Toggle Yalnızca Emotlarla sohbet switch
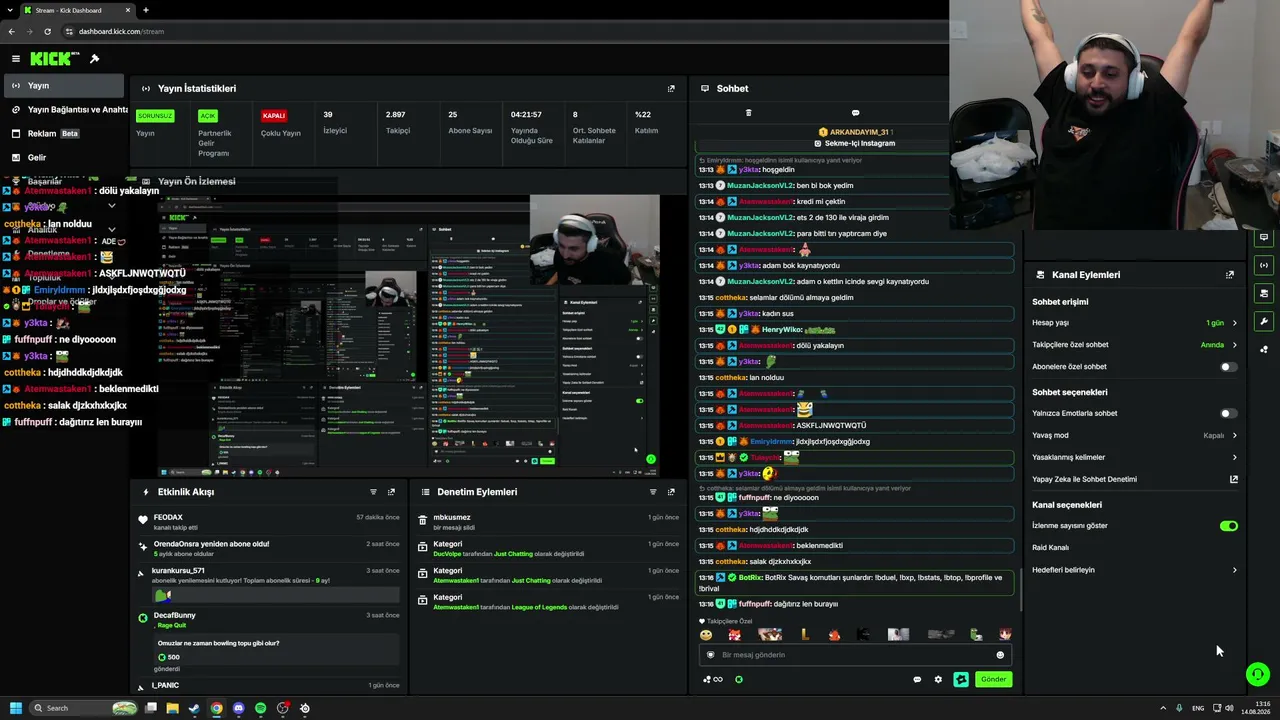Screen dimensions: 1280x720 [x=1229, y=413]
